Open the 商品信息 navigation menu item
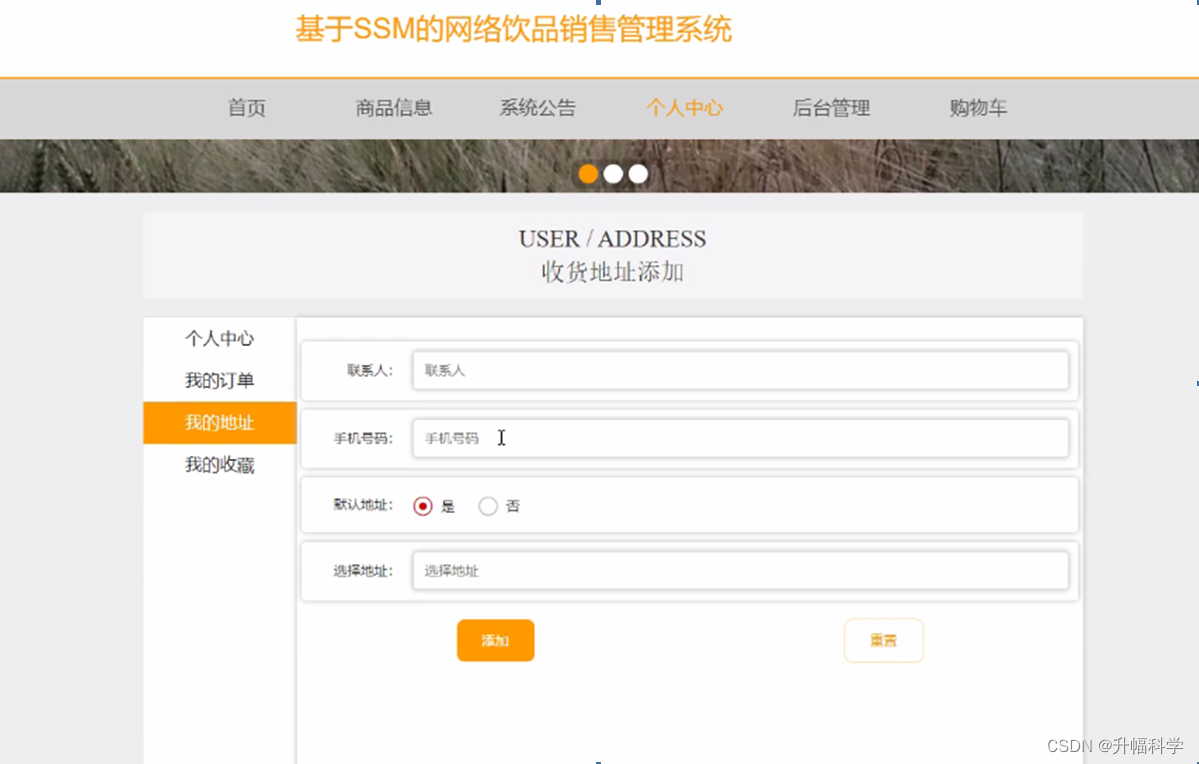This screenshot has height=764, width=1199. (x=393, y=108)
